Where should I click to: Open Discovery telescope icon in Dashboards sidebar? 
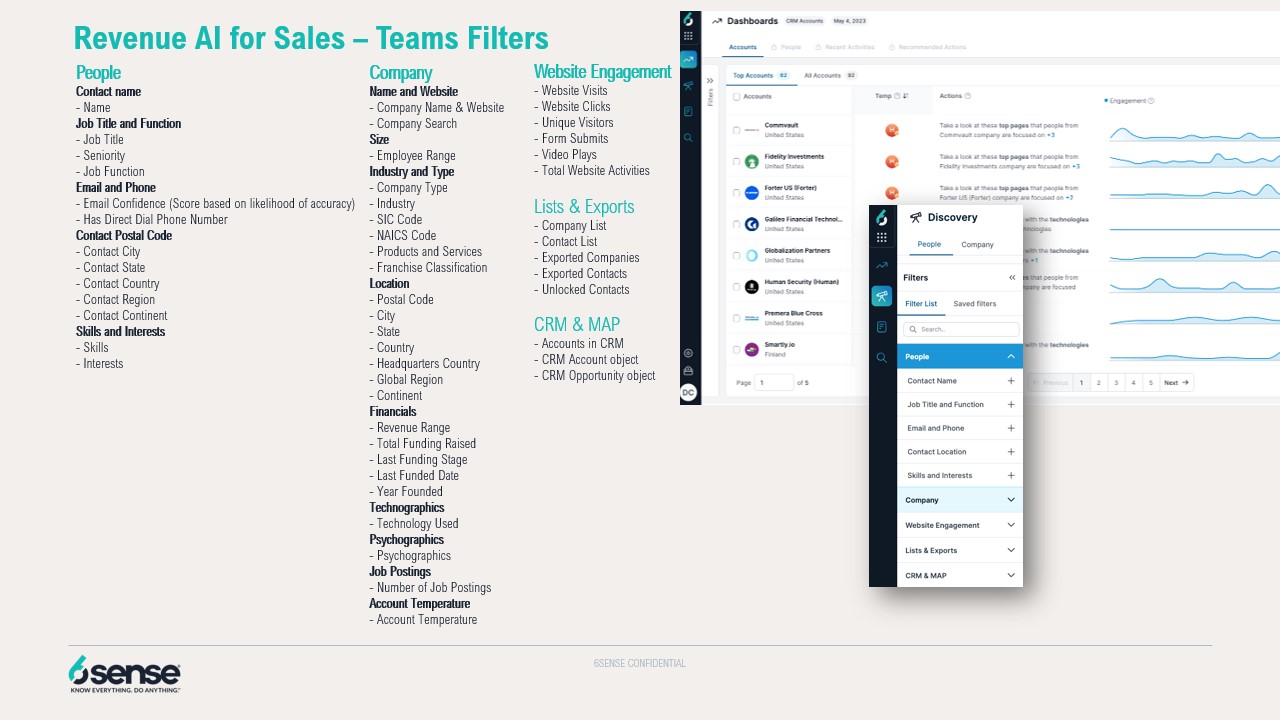click(688, 86)
